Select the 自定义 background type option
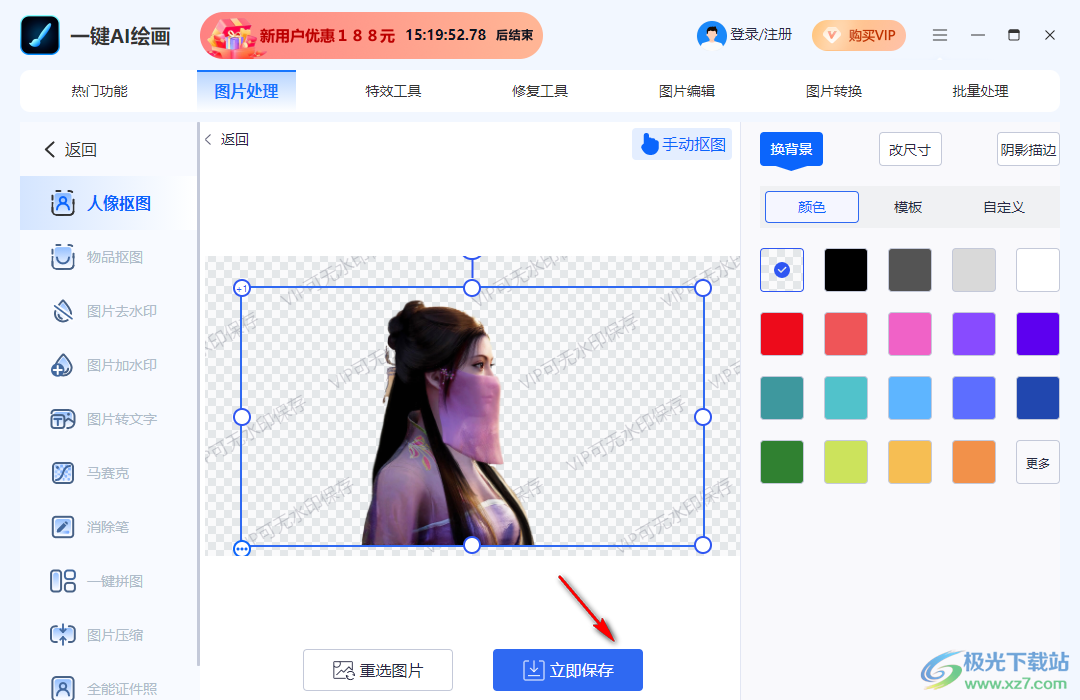Image resolution: width=1080 pixels, height=700 pixels. (x=1004, y=207)
